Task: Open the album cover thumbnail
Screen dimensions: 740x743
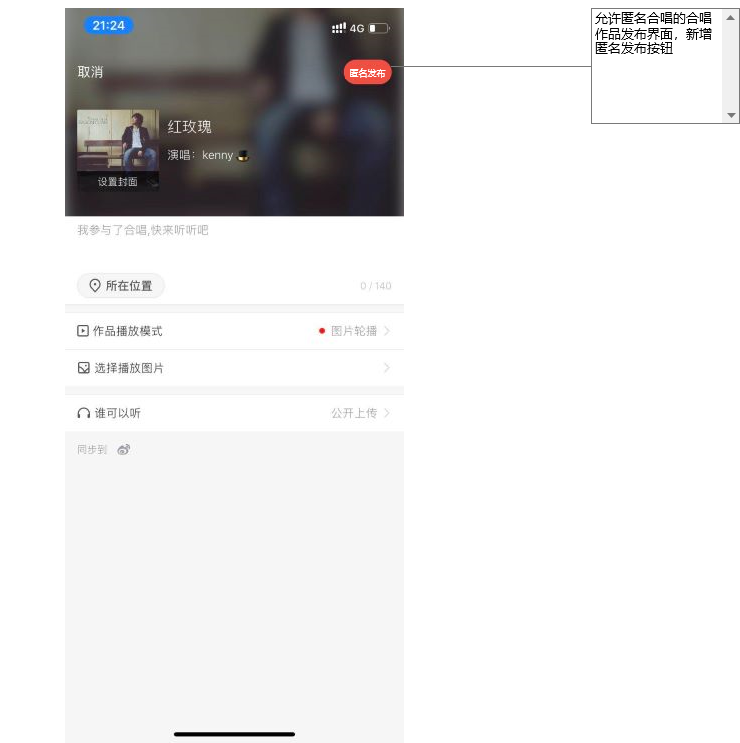Action: click(x=118, y=150)
